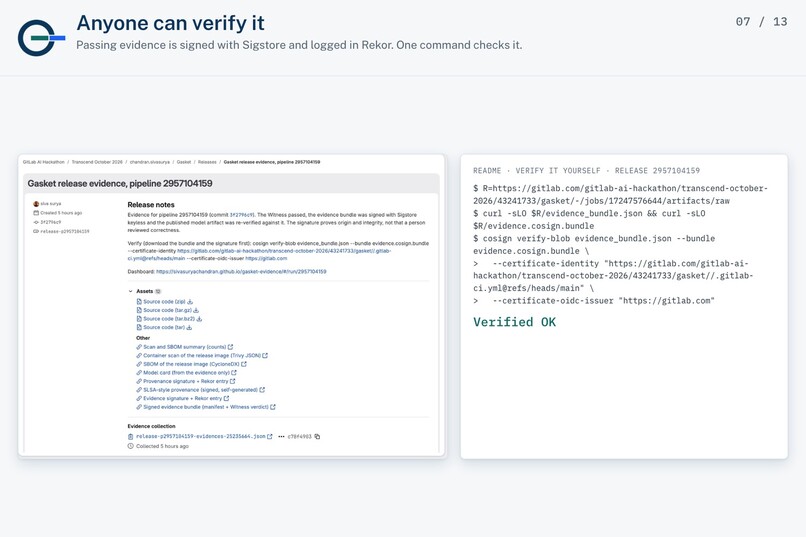Click the download icon beside Source code (tar.bz2)
The width and height of the screenshot is (806, 537).
pos(199,319)
